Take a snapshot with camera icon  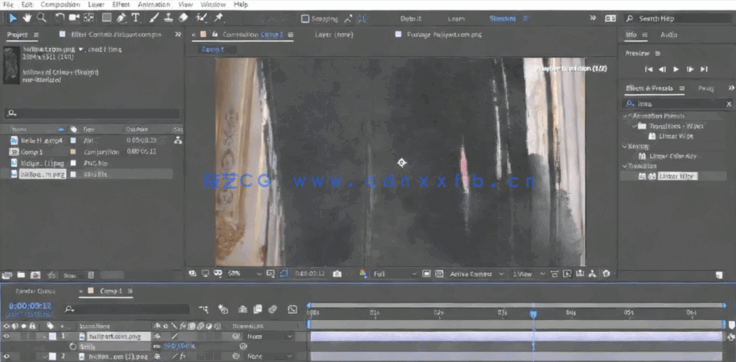pos(337,274)
